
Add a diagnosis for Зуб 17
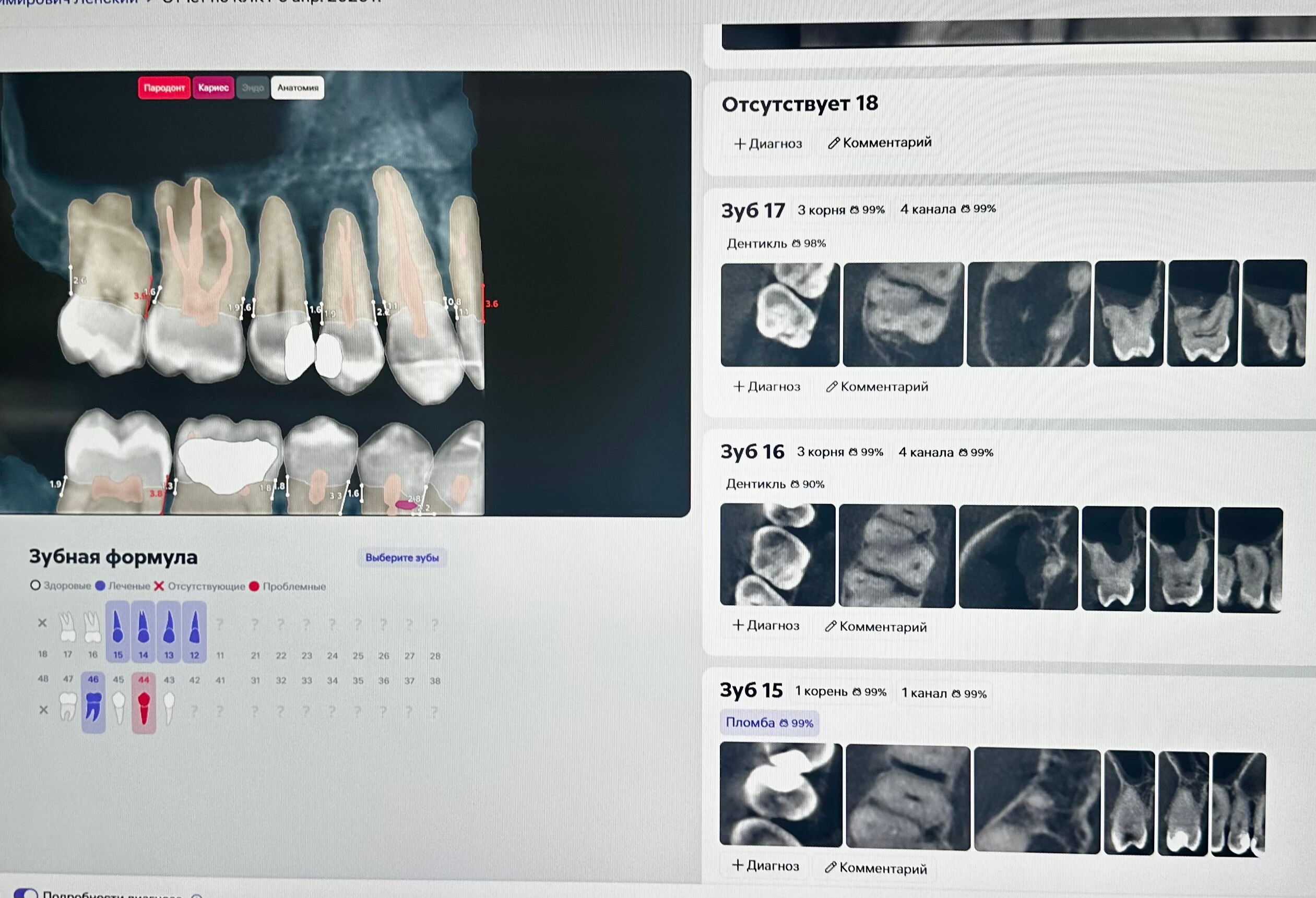(x=767, y=387)
